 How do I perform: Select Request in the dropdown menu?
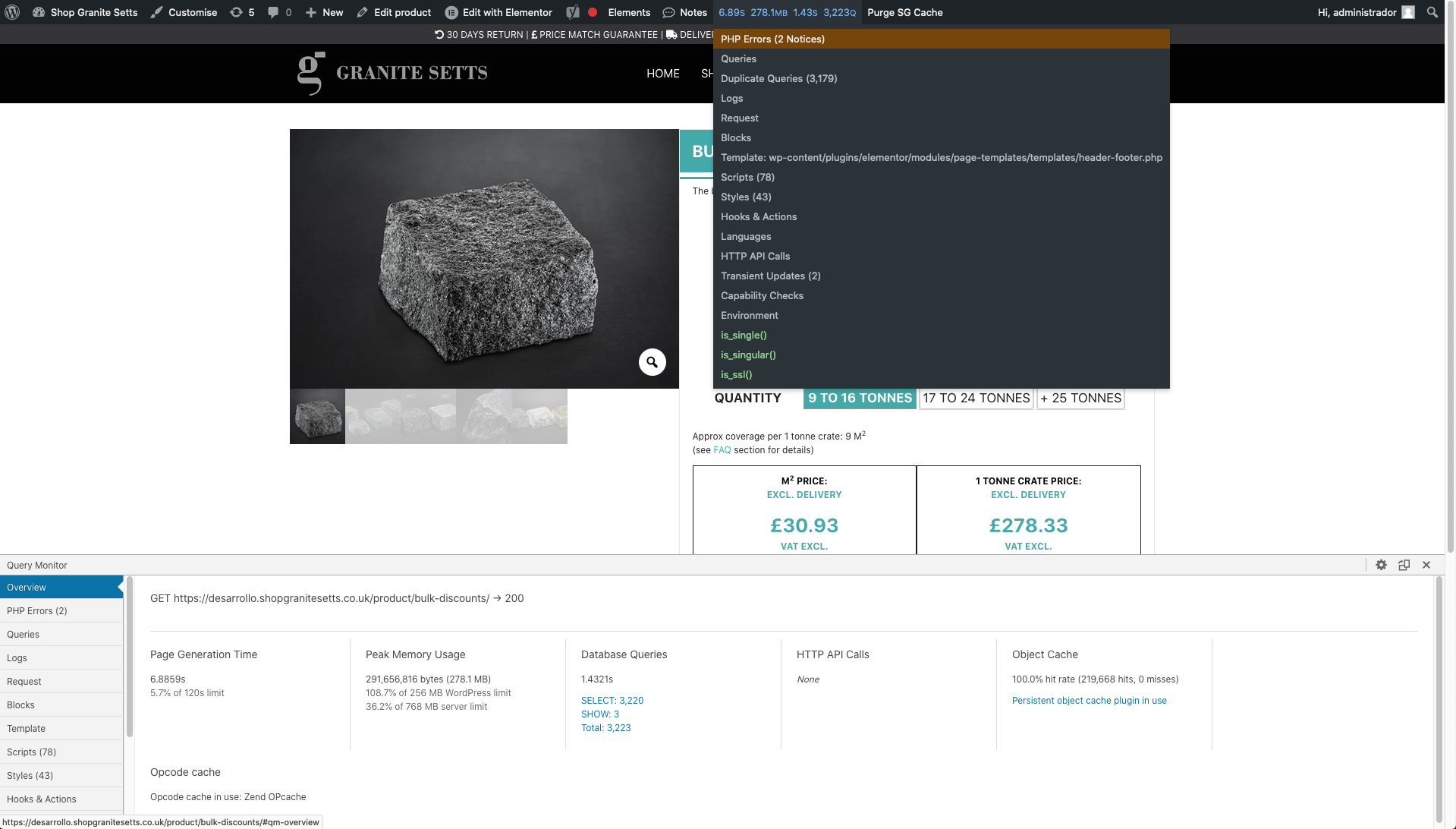(x=941, y=118)
